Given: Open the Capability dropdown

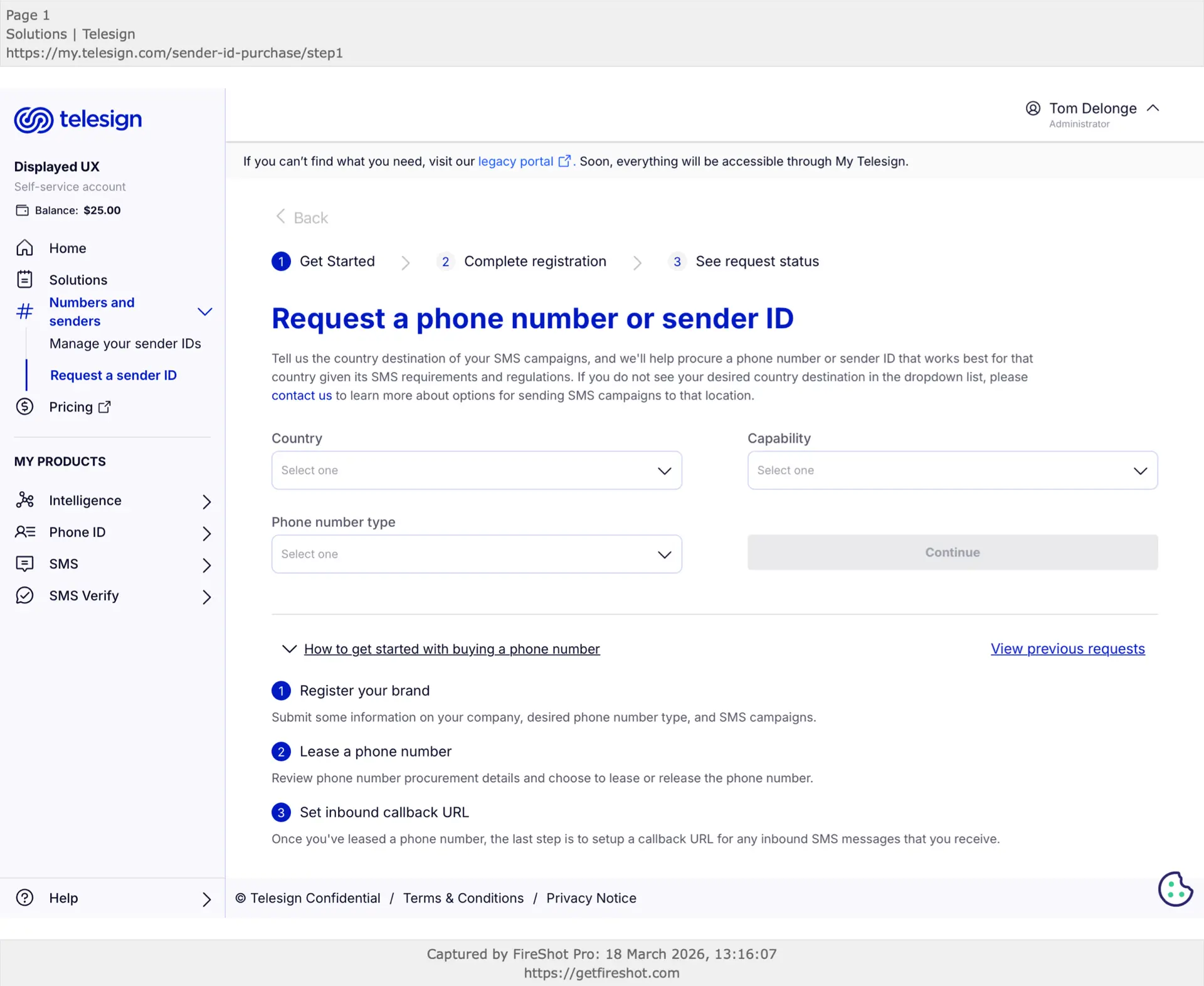Looking at the screenshot, I should [x=952, y=470].
